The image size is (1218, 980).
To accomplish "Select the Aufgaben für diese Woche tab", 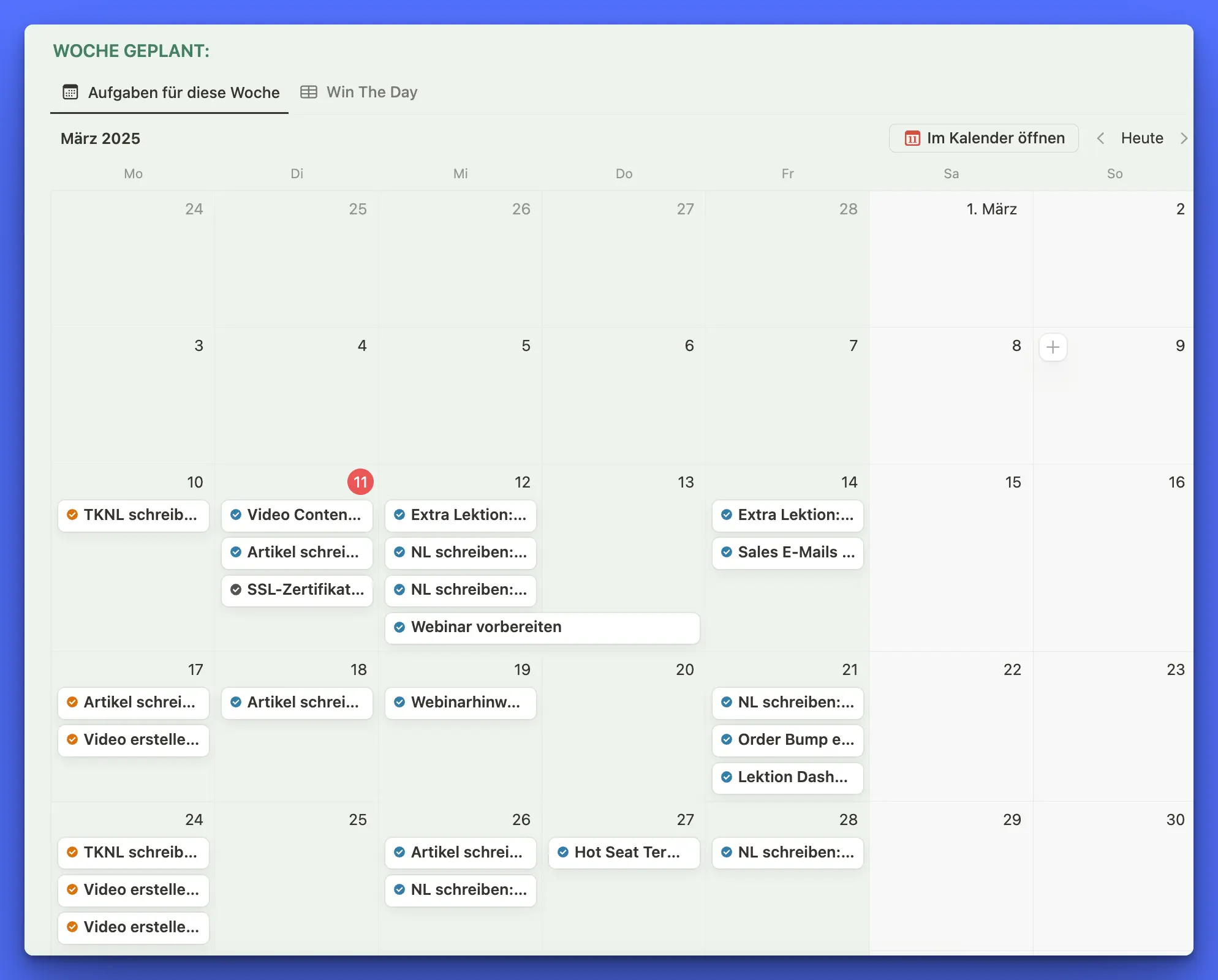I will (x=183, y=92).
